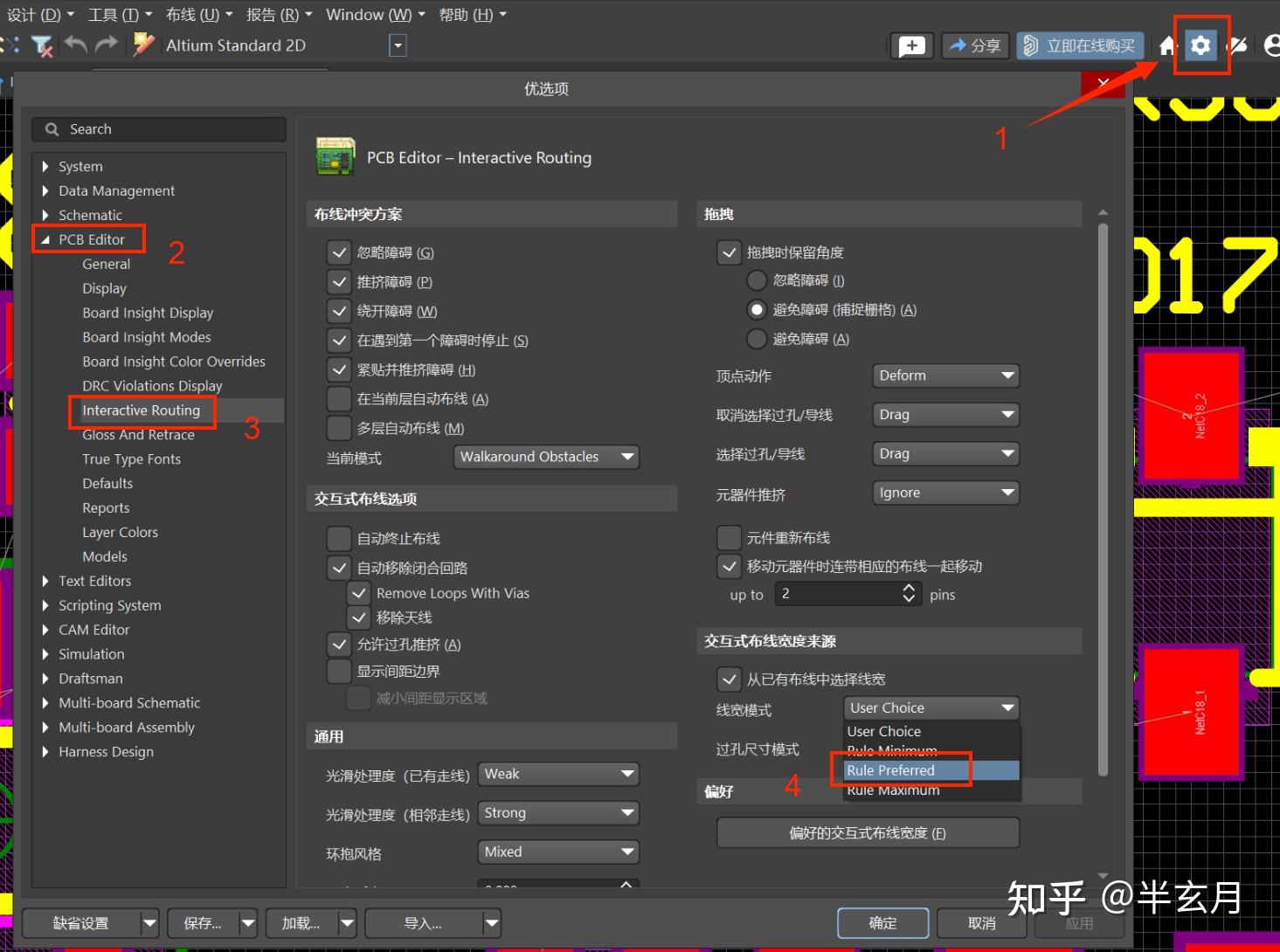This screenshot has height=952, width=1280.
Task: Expand the Data Management tree node
Action: pyautogui.click(x=45, y=190)
